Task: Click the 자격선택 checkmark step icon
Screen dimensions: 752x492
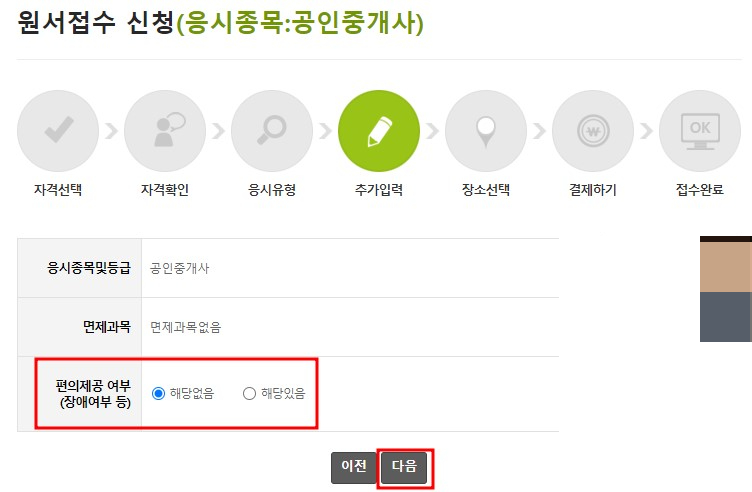Action: pyautogui.click(x=58, y=131)
